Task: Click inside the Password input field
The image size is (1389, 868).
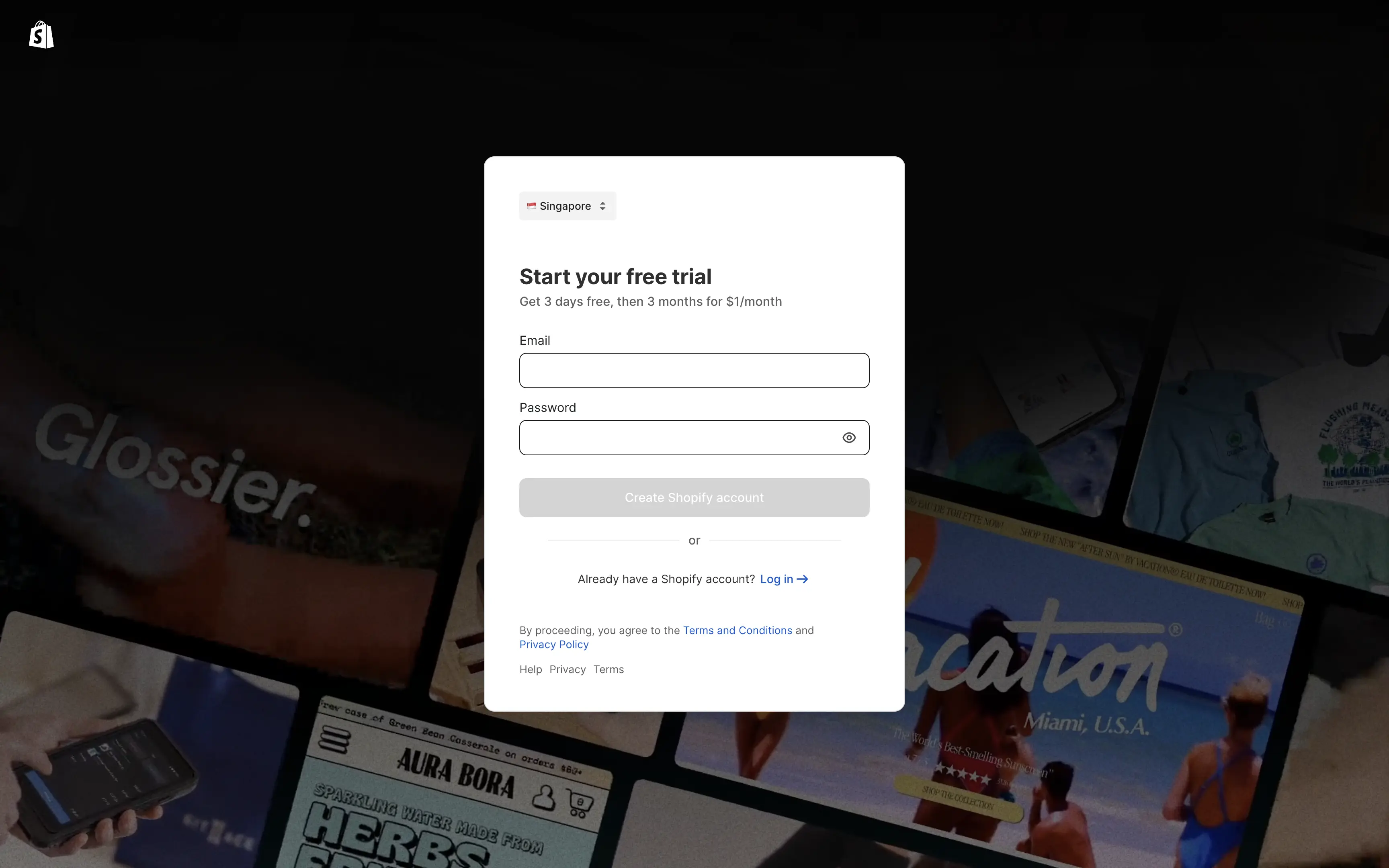Action: pyautogui.click(x=677, y=438)
